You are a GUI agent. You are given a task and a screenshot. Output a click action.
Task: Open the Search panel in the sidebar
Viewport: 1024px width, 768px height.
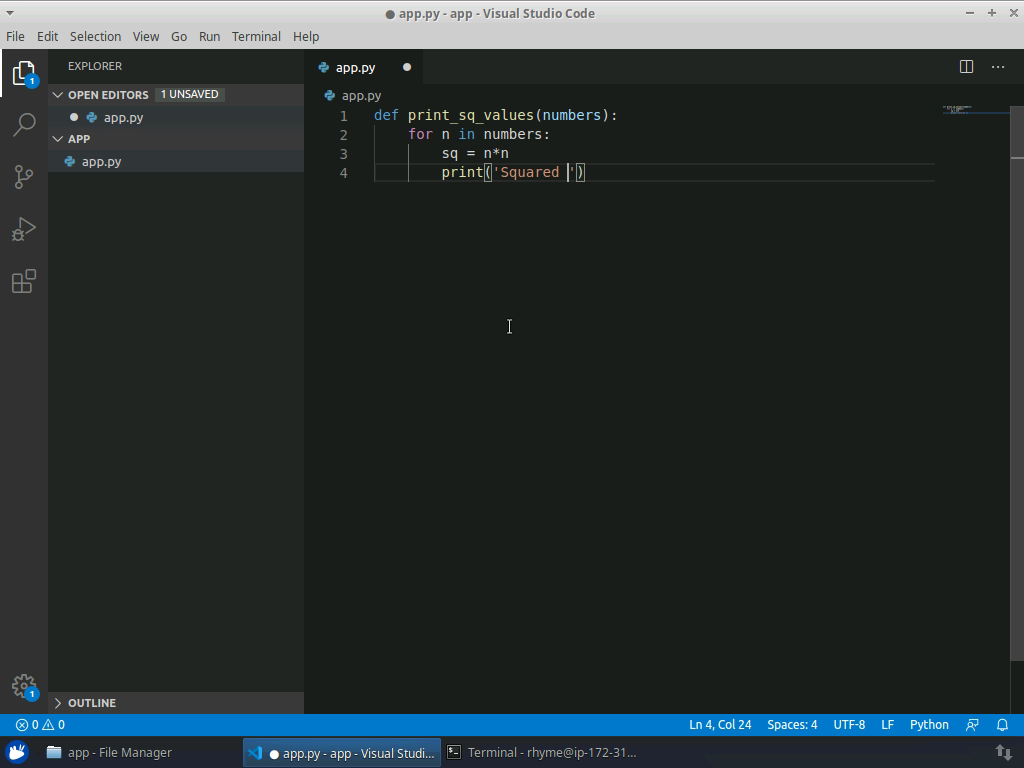[x=23, y=125]
